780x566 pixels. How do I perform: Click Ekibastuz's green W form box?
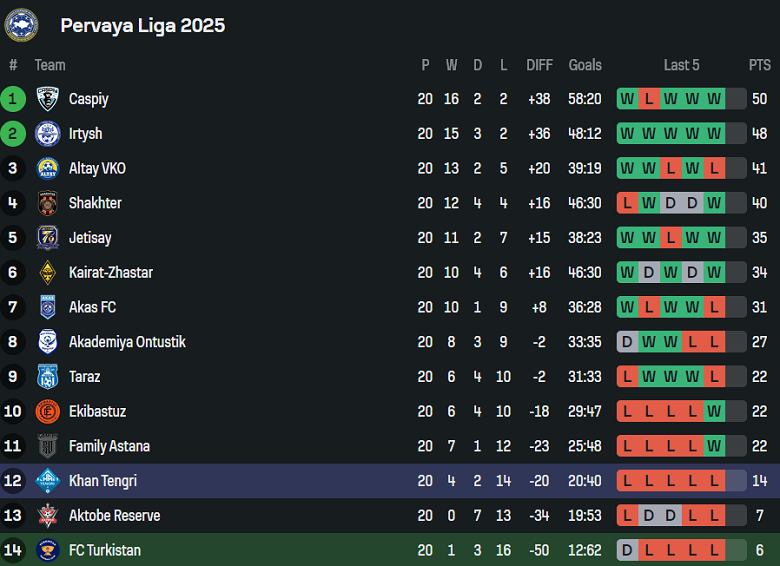[x=714, y=411]
